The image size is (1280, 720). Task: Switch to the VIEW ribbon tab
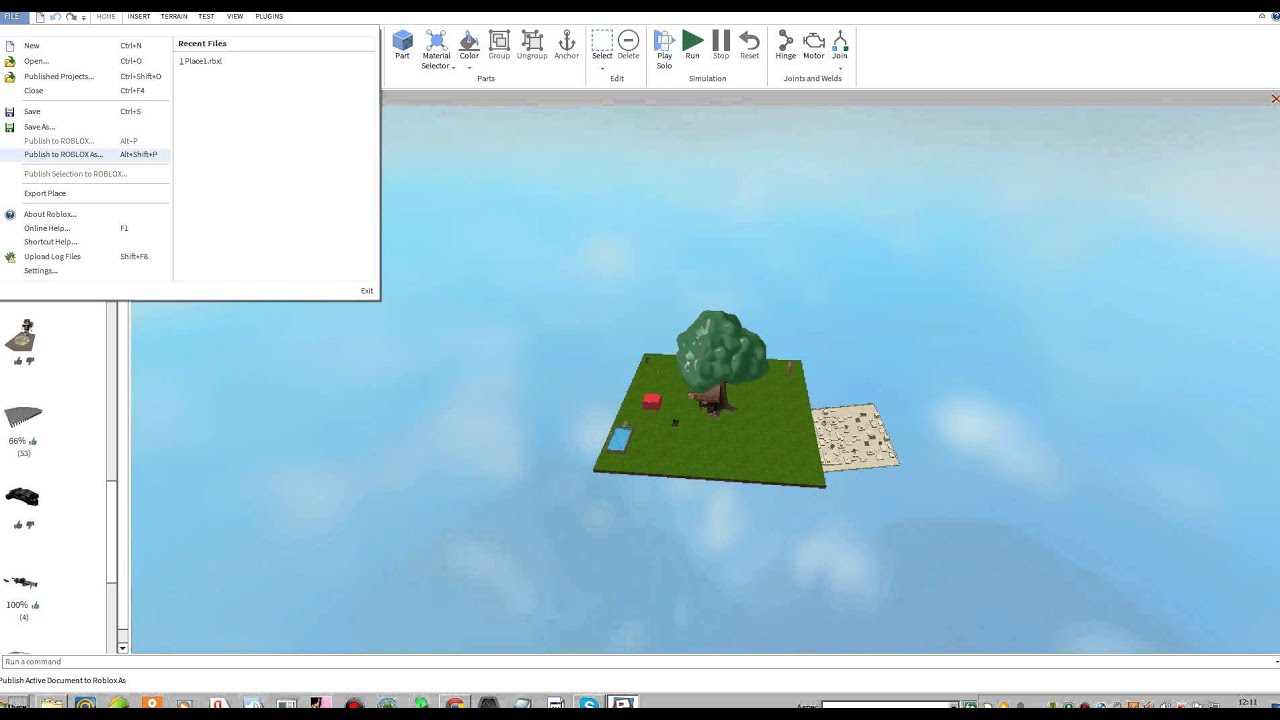[x=235, y=17]
